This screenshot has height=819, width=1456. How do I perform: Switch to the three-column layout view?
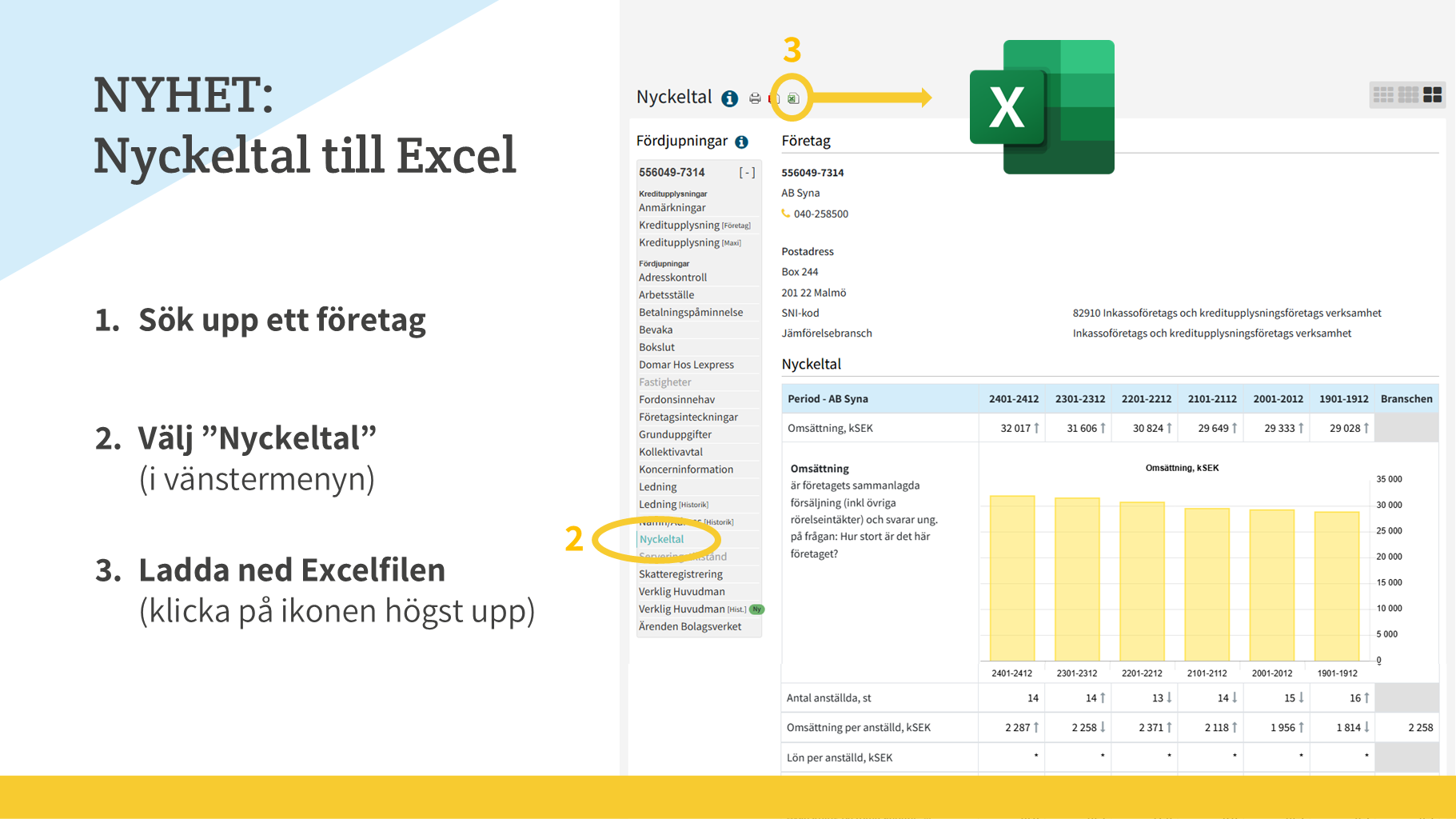(x=1408, y=95)
